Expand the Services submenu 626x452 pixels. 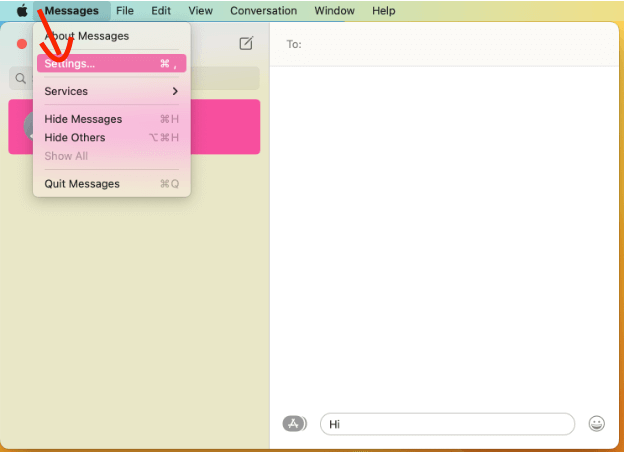click(111, 91)
